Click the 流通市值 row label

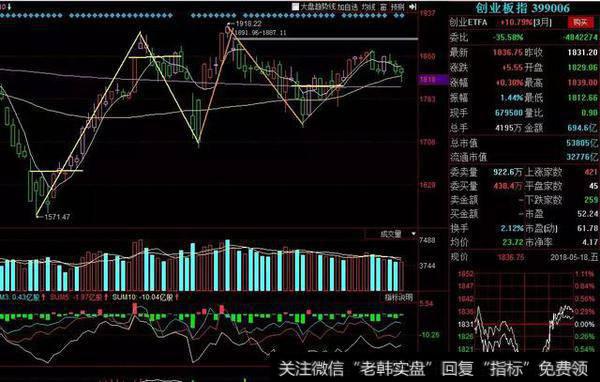(468, 157)
